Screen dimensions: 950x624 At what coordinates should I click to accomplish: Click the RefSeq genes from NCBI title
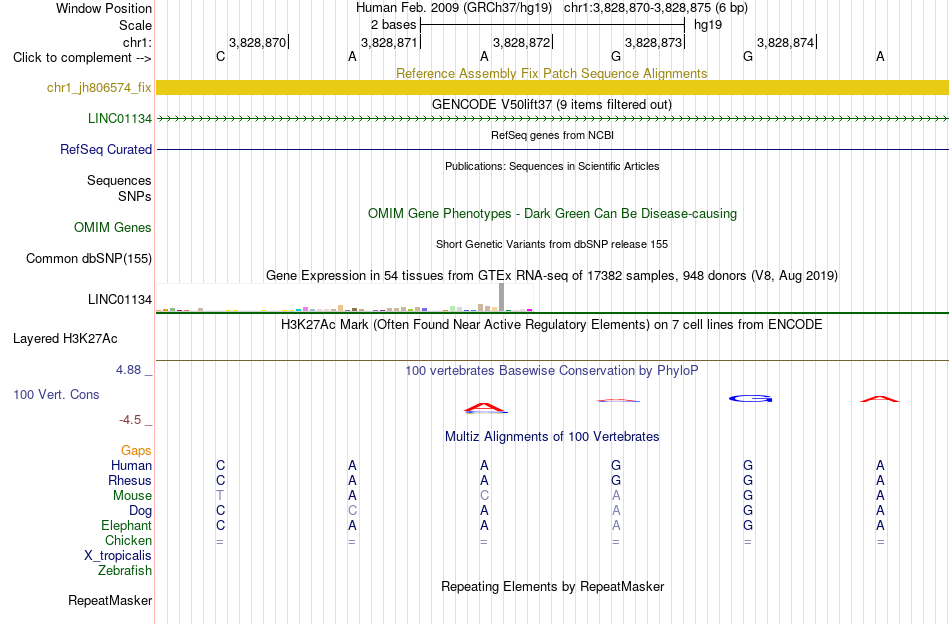point(552,135)
